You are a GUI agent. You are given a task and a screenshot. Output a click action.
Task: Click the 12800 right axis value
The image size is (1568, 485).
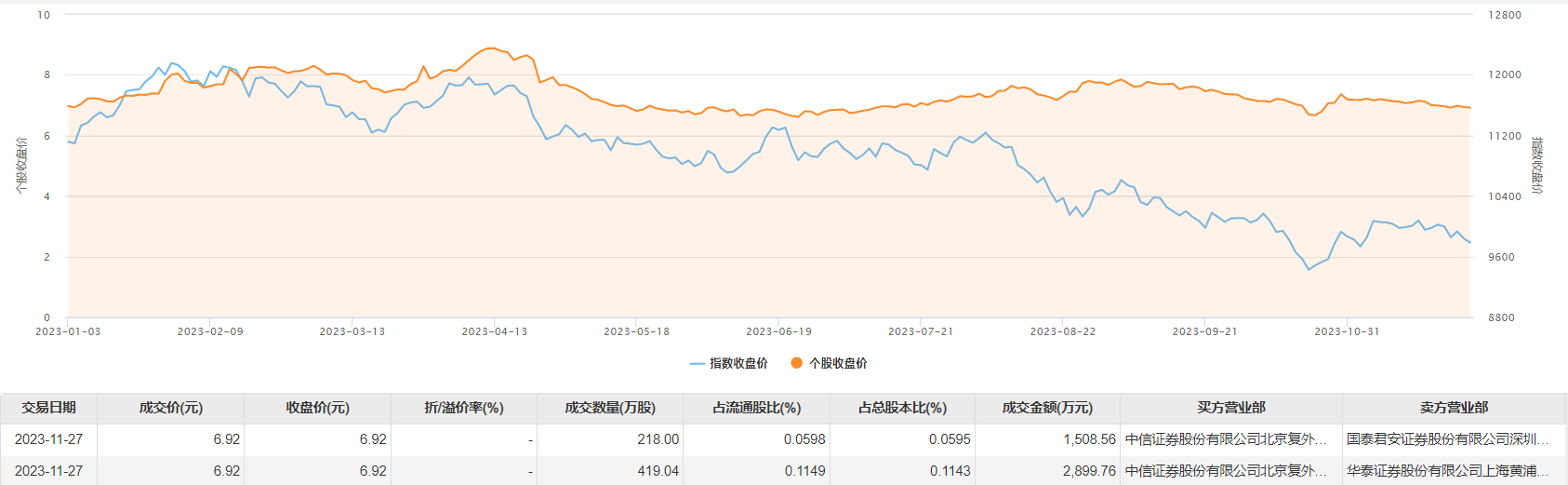click(x=1505, y=15)
